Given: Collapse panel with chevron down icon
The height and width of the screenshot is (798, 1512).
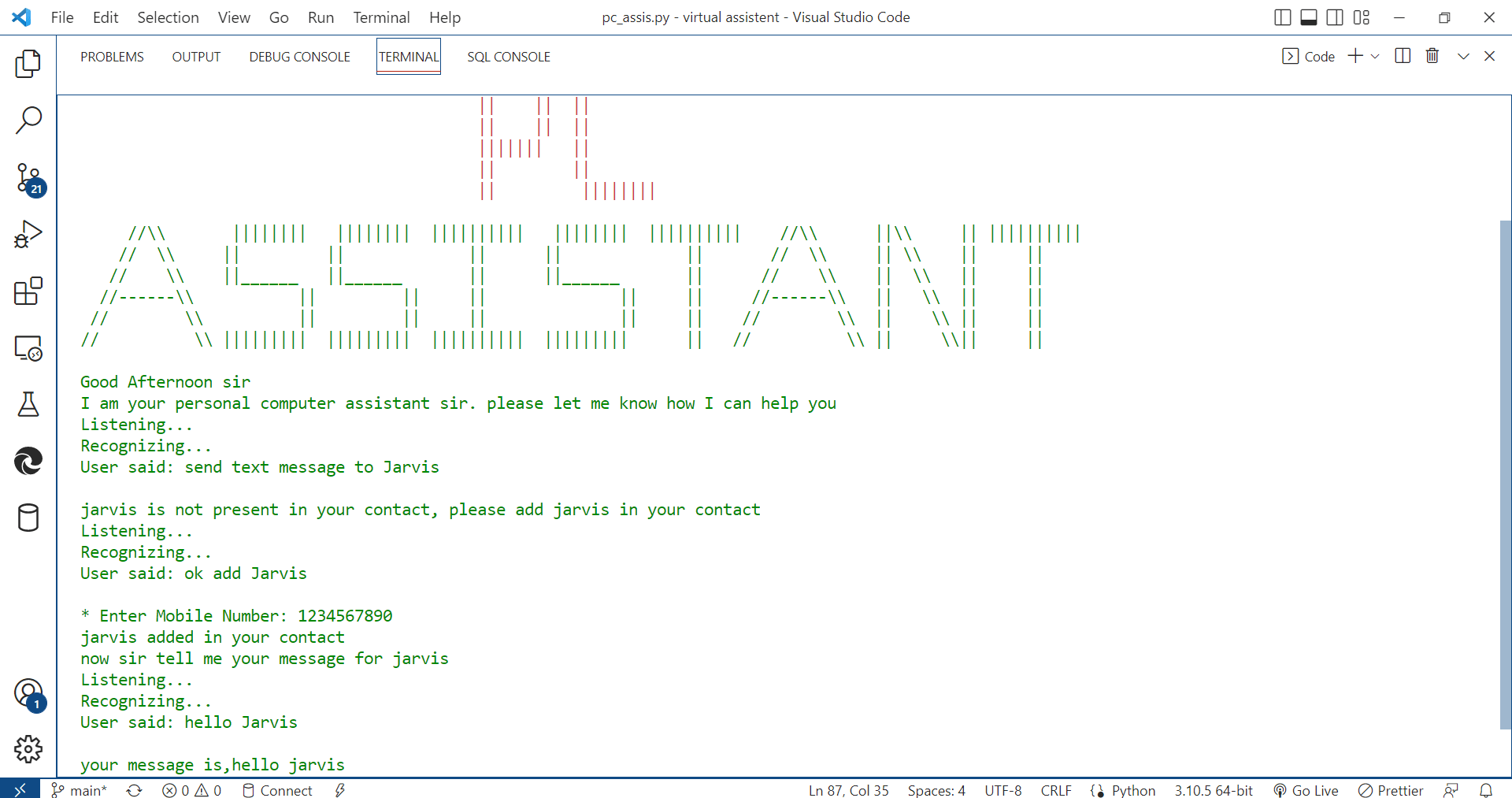Looking at the screenshot, I should (1463, 56).
